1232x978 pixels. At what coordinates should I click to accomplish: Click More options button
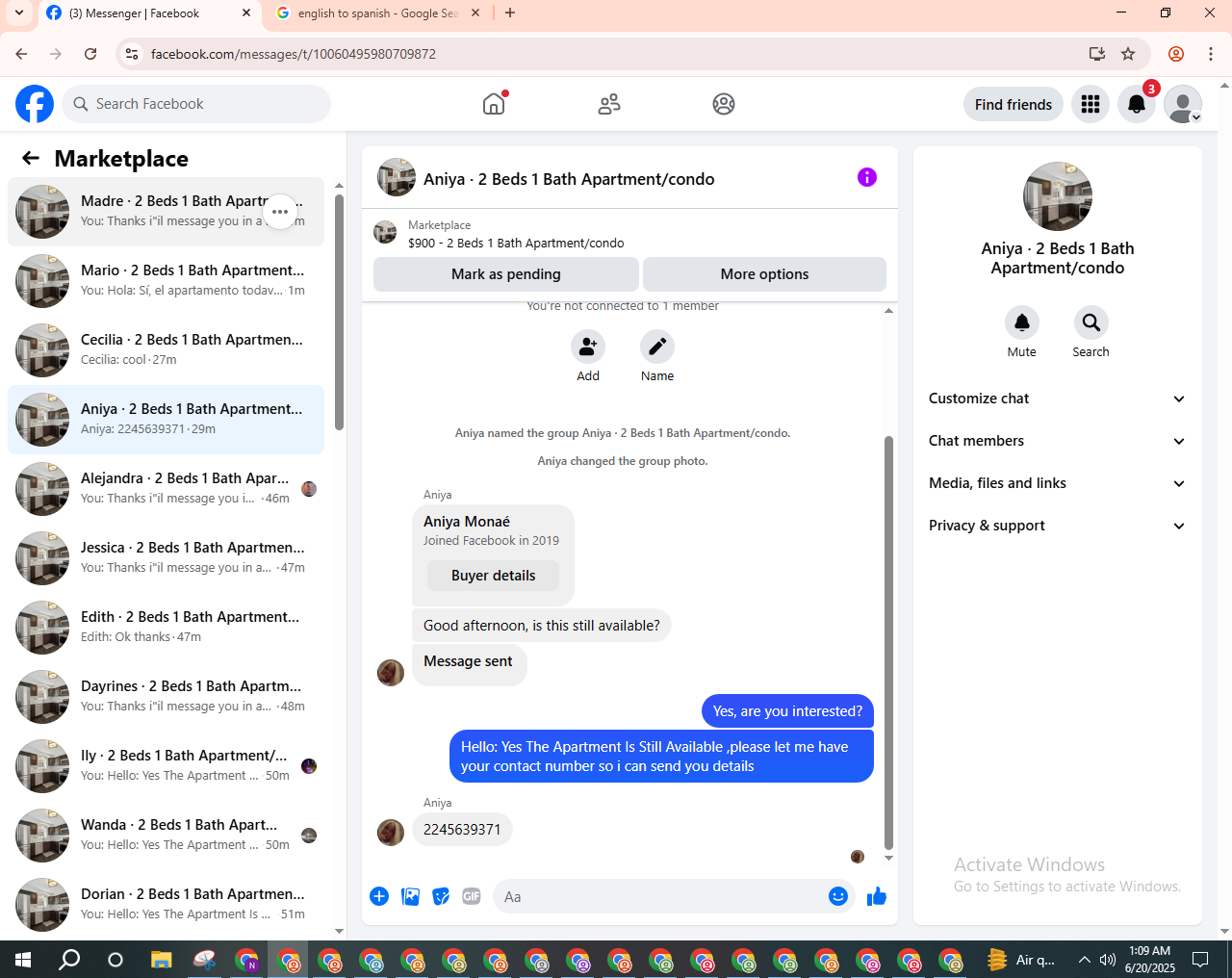[764, 274]
